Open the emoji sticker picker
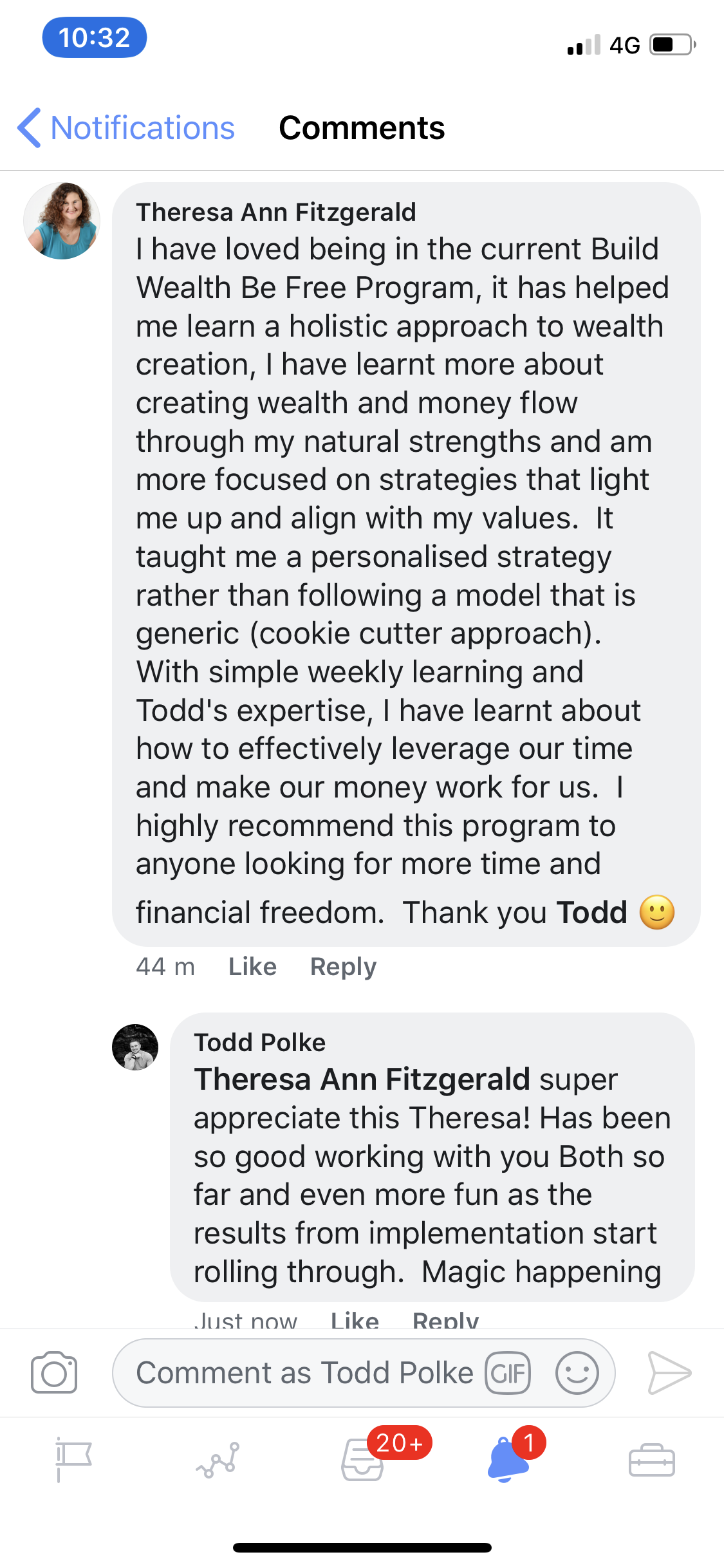The image size is (724, 1568). coord(577,1373)
